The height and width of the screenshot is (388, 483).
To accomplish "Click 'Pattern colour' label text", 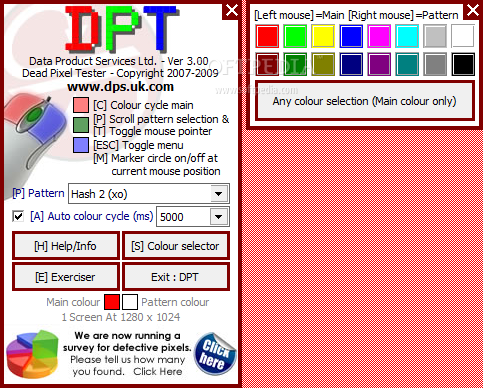I will pos(175,302).
